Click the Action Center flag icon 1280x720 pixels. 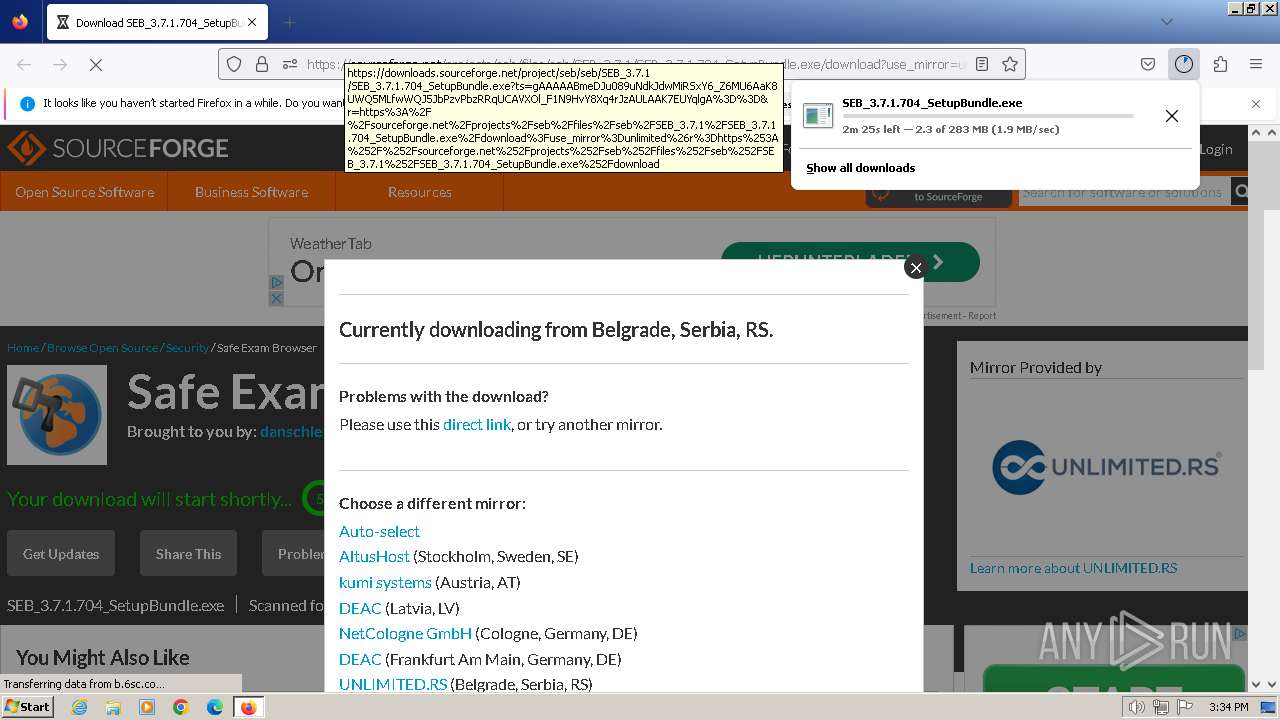pyautogui.click(x=1185, y=707)
